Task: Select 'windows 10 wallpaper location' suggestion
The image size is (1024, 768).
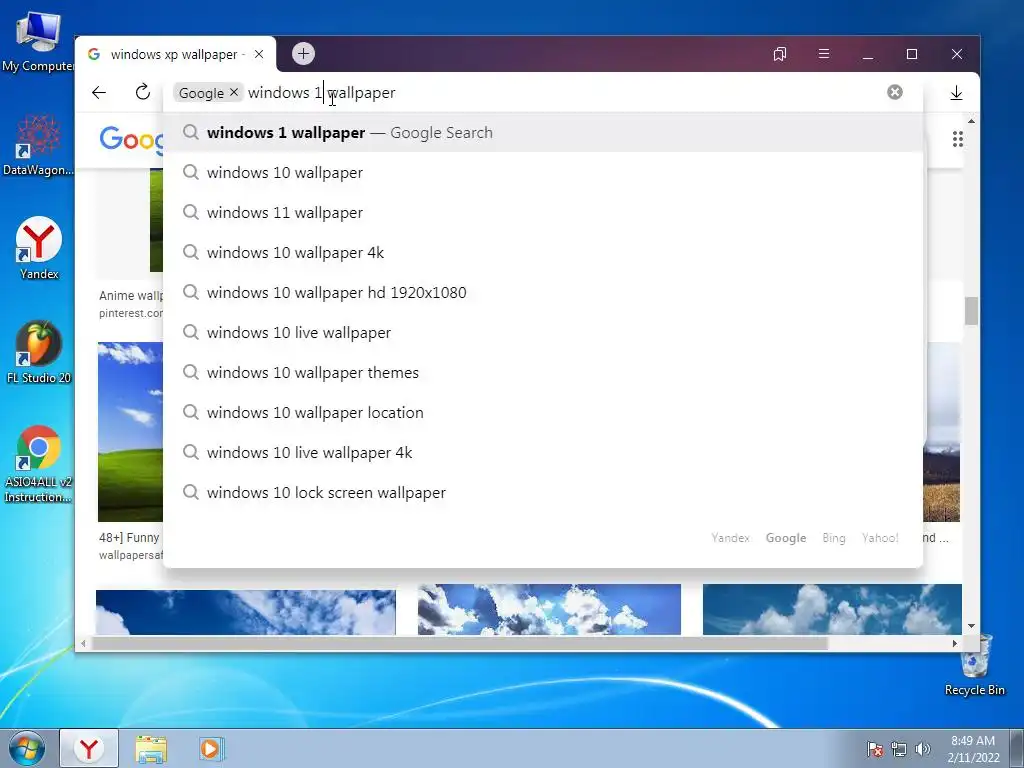Action: pyautogui.click(x=543, y=412)
